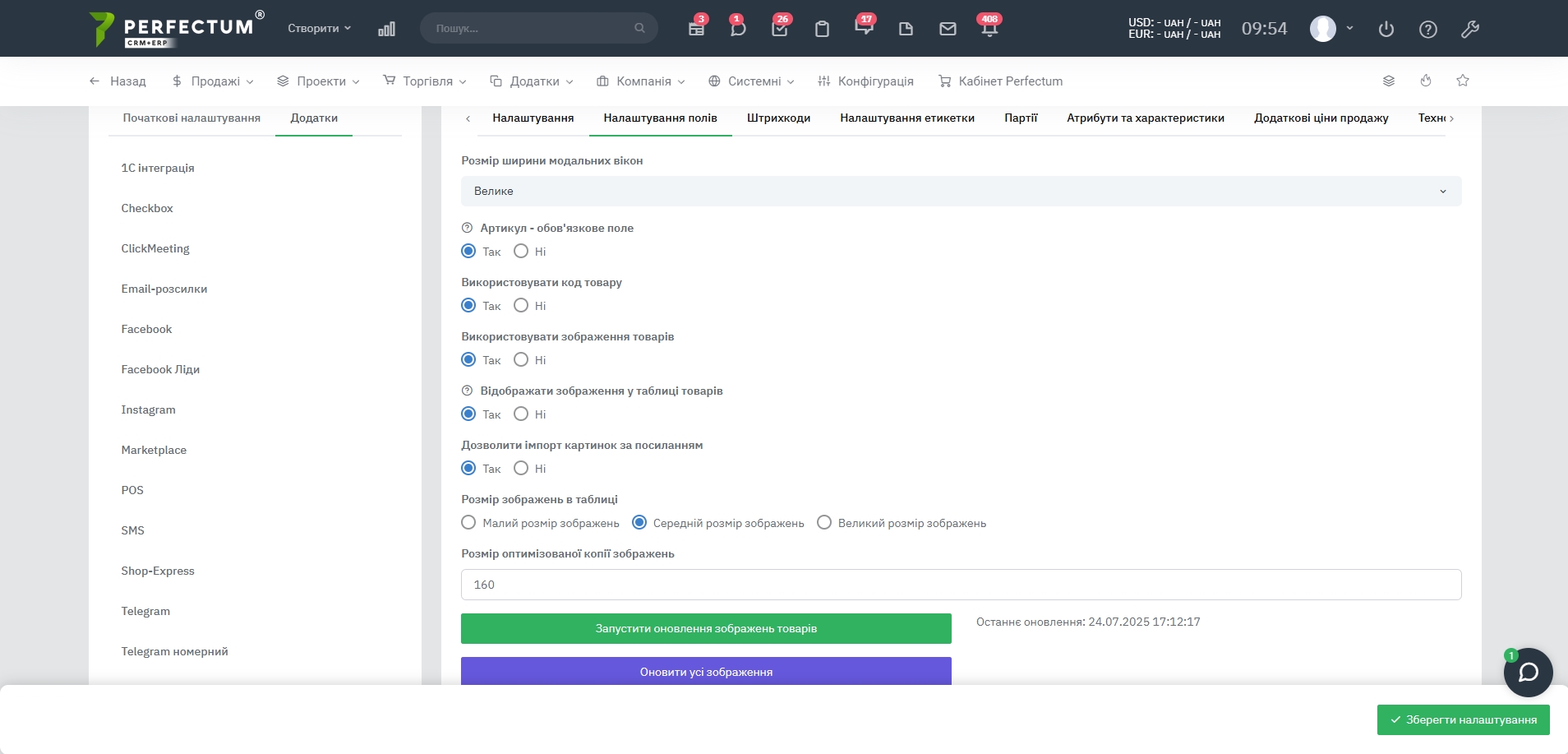Open the 'Створити' dropdown menu

tap(319, 28)
